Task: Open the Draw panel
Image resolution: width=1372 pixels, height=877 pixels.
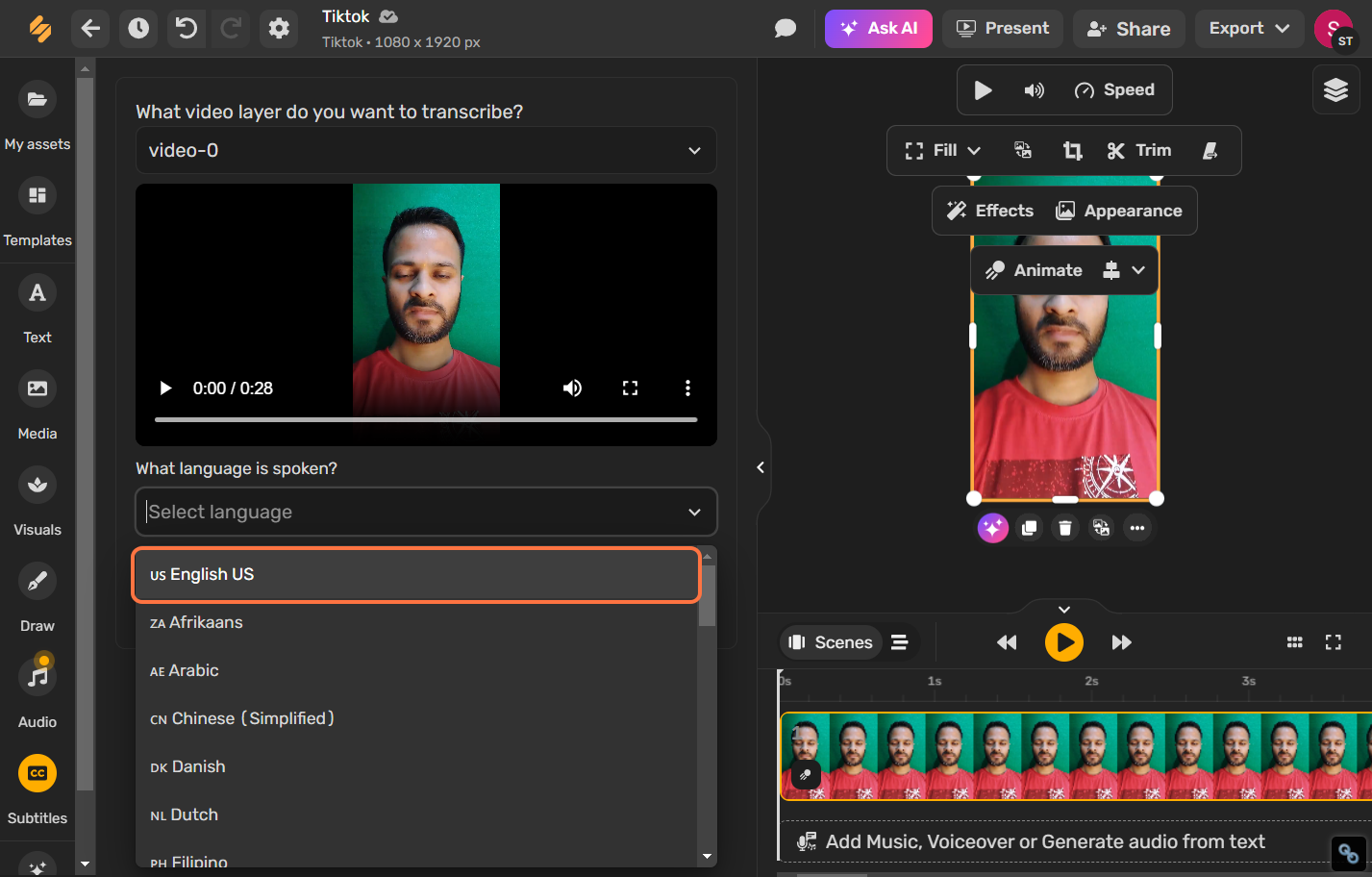Action: tap(37, 597)
